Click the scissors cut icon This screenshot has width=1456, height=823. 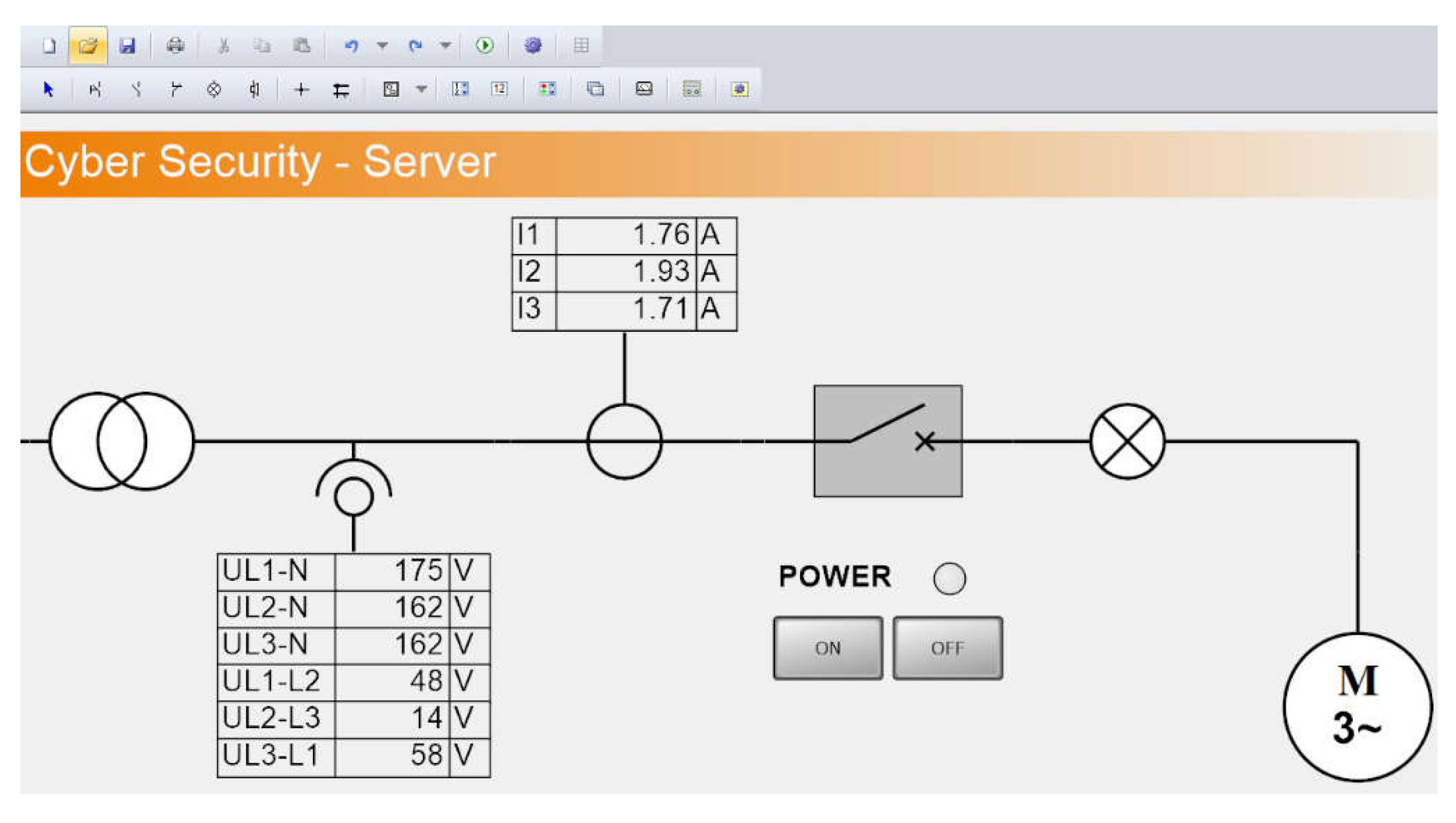click(x=224, y=45)
